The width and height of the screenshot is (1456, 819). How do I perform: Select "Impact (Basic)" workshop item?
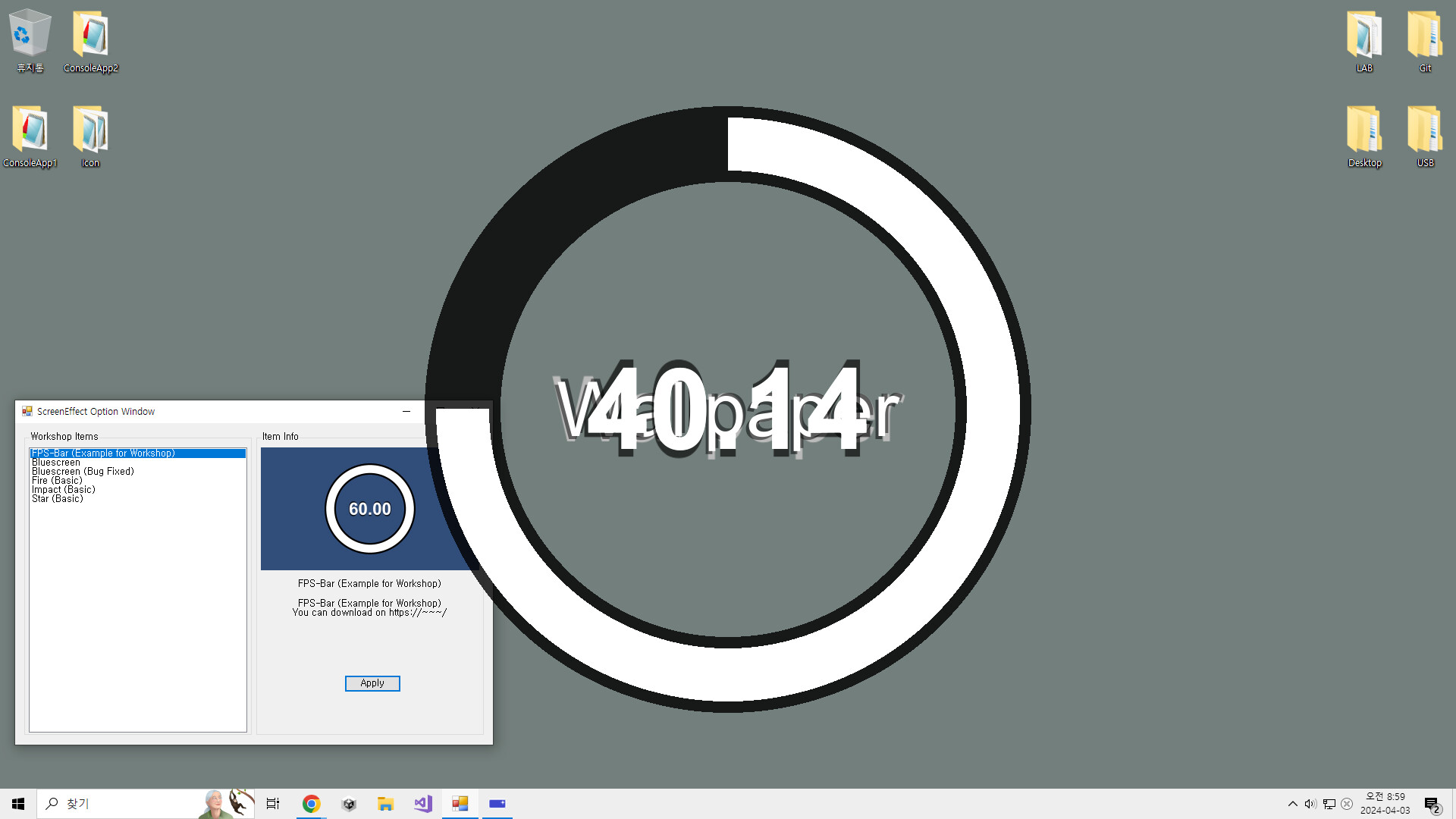[64, 489]
